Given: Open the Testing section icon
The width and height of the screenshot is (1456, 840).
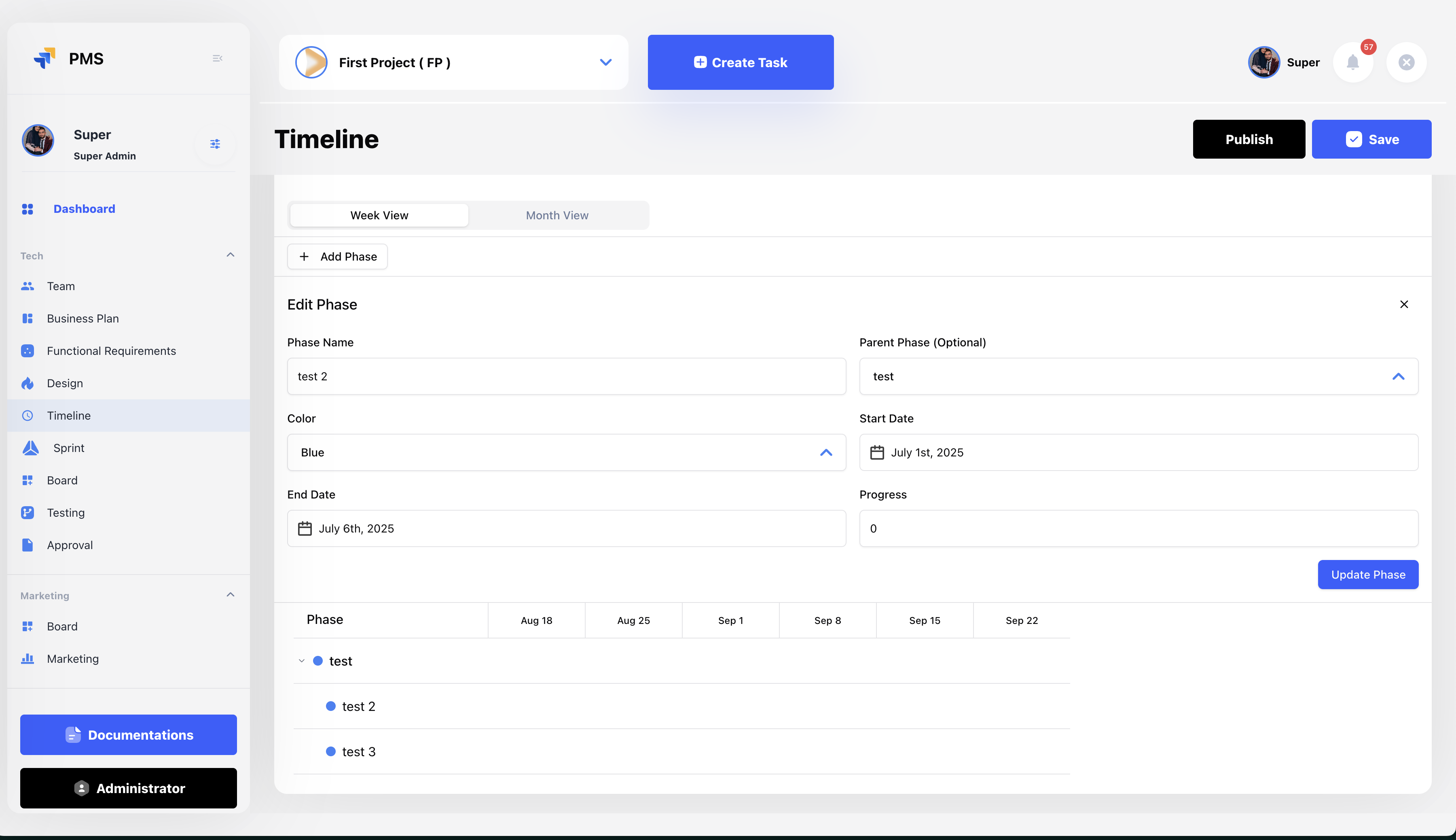Looking at the screenshot, I should click(x=28, y=512).
